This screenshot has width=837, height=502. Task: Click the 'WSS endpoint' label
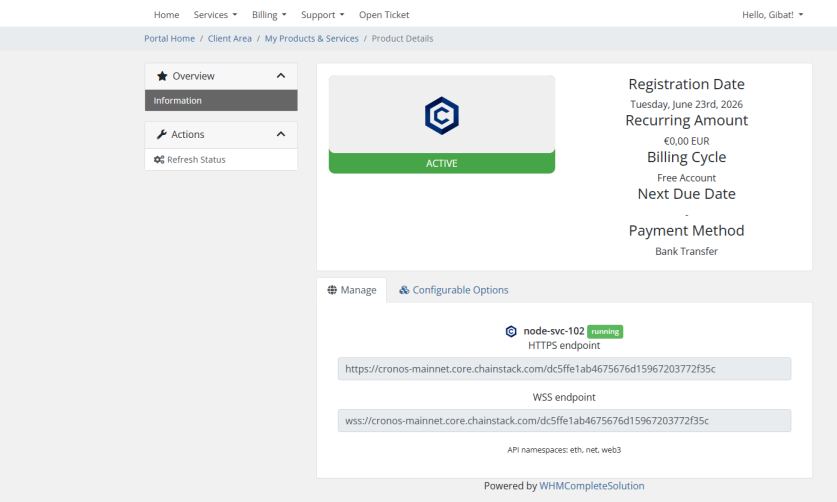point(564,397)
